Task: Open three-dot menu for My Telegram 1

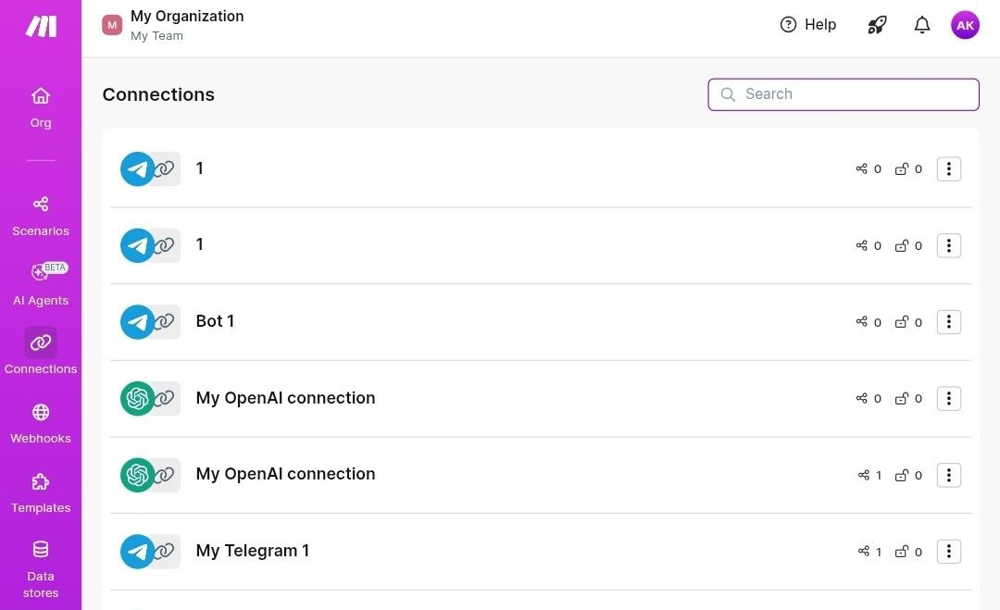Action: point(949,552)
